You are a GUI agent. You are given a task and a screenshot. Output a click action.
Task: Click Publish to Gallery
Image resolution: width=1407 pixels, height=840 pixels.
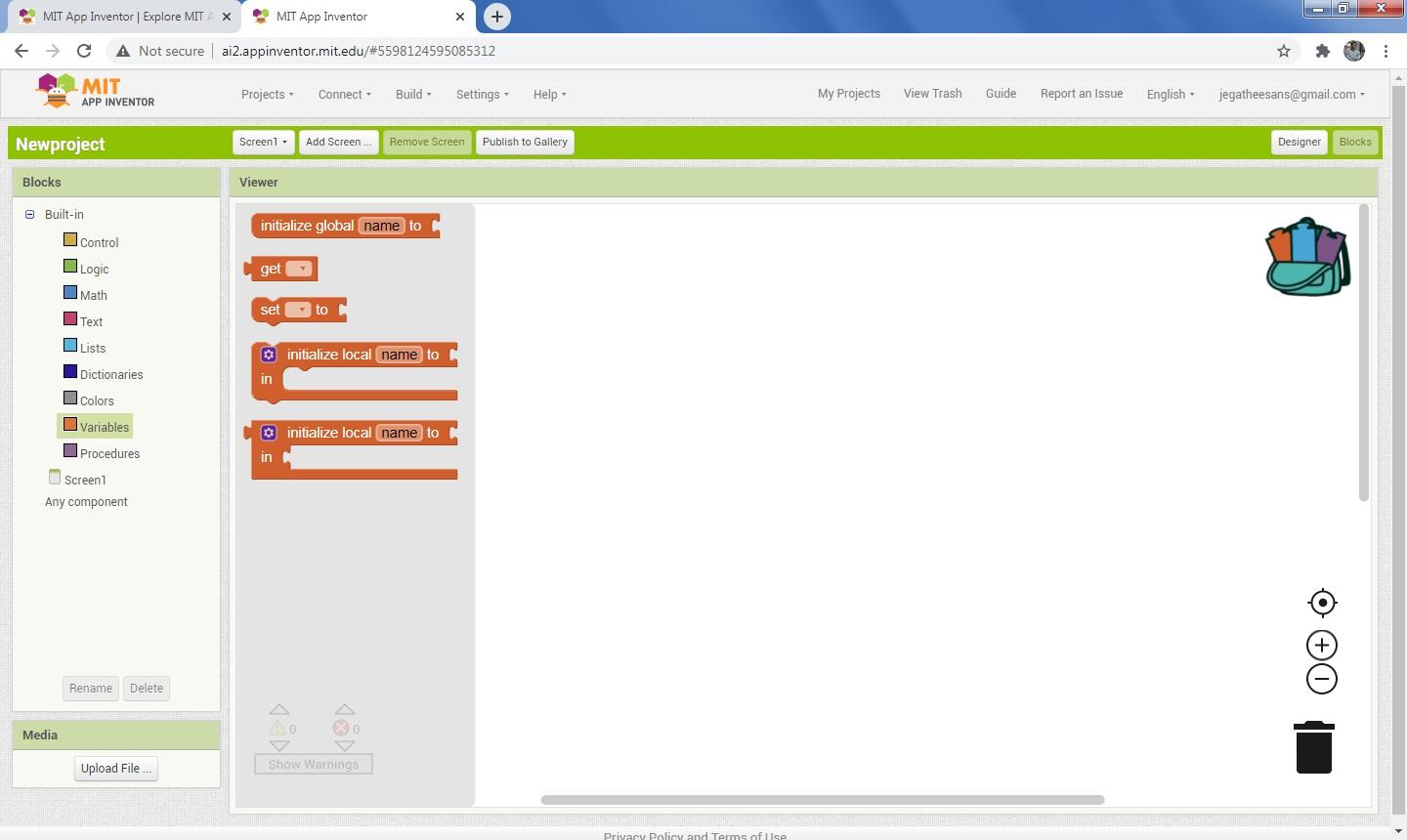[x=525, y=142]
